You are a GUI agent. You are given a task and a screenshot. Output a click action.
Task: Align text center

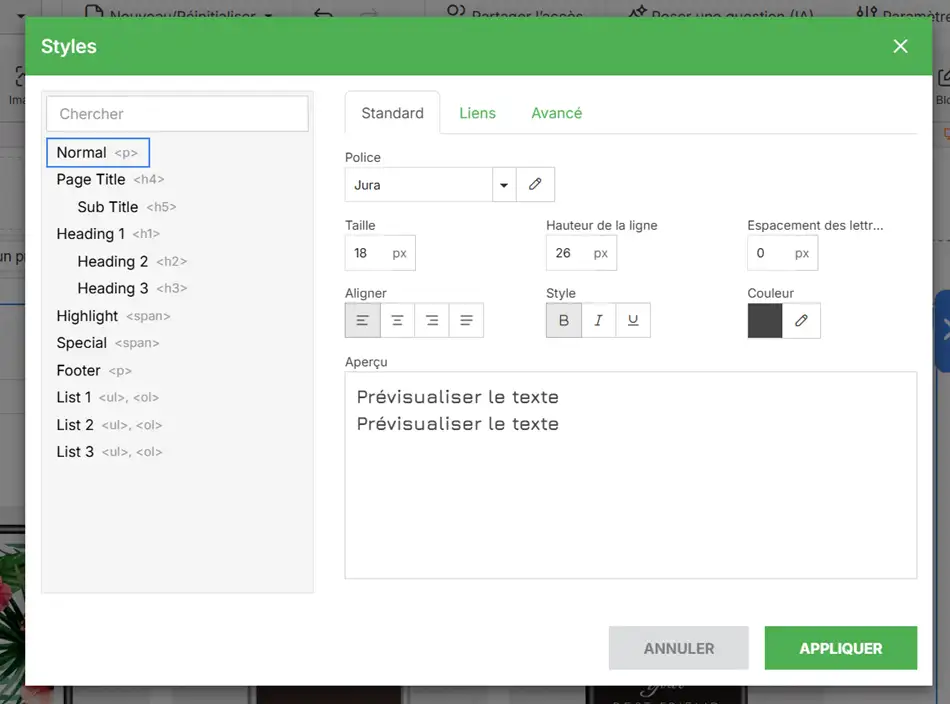coord(397,320)
